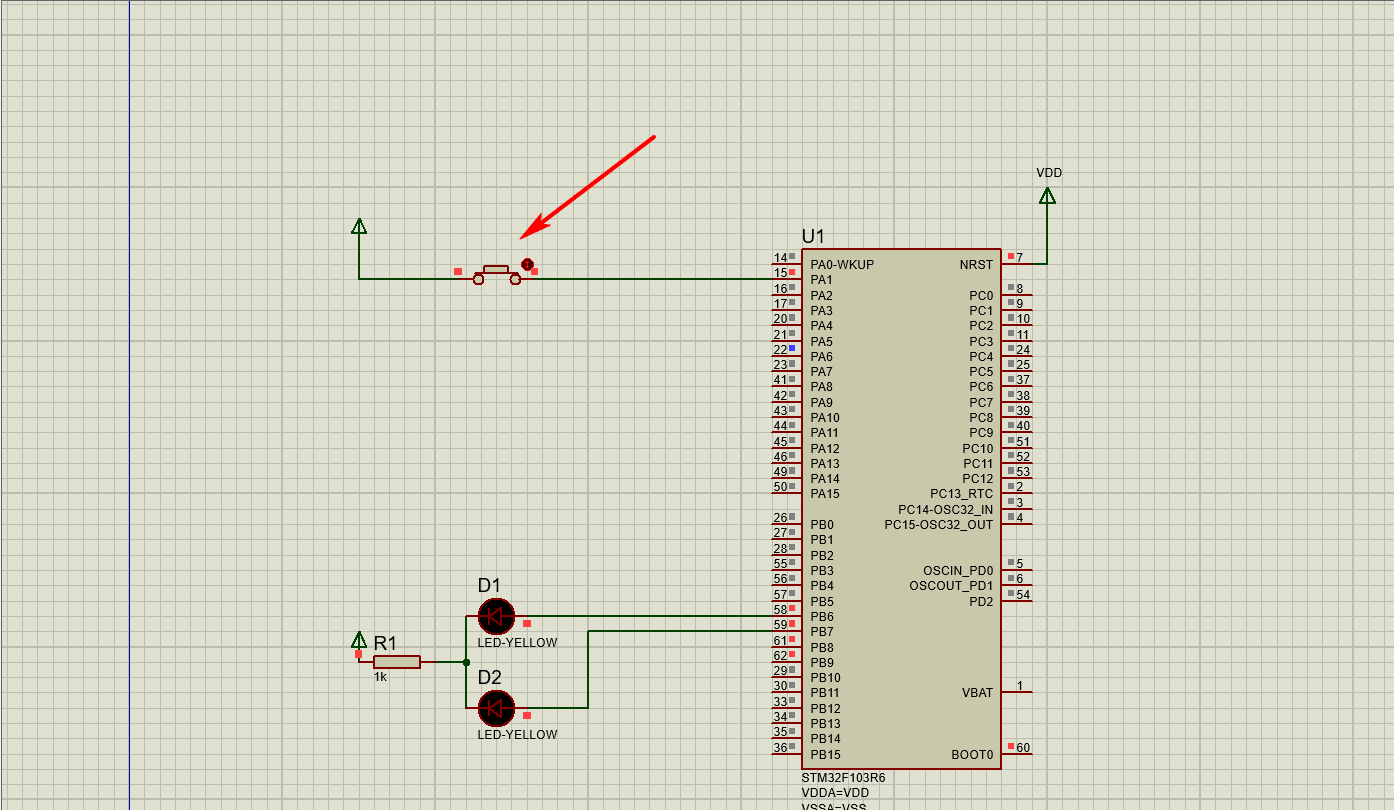
Task: Click the PC13_RTC pin label
Action: (x=962, y=494)
